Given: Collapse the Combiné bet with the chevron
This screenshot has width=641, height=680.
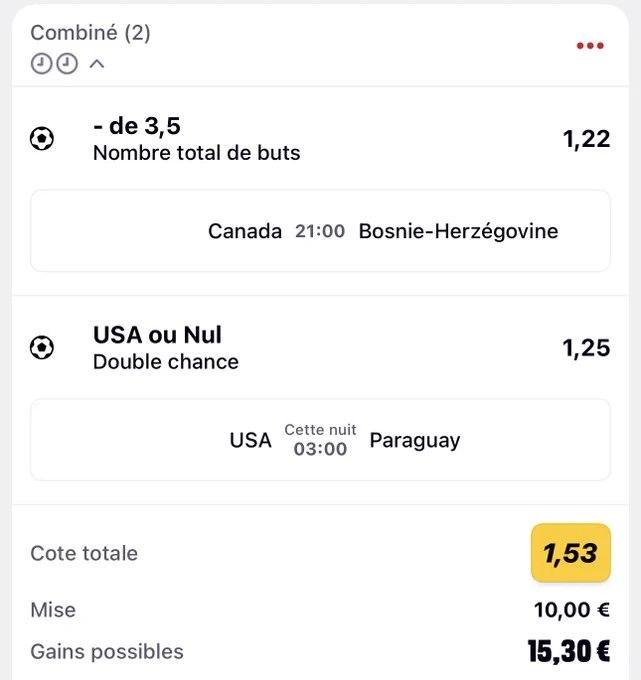Looking at the screenshot, I should 97,64.
